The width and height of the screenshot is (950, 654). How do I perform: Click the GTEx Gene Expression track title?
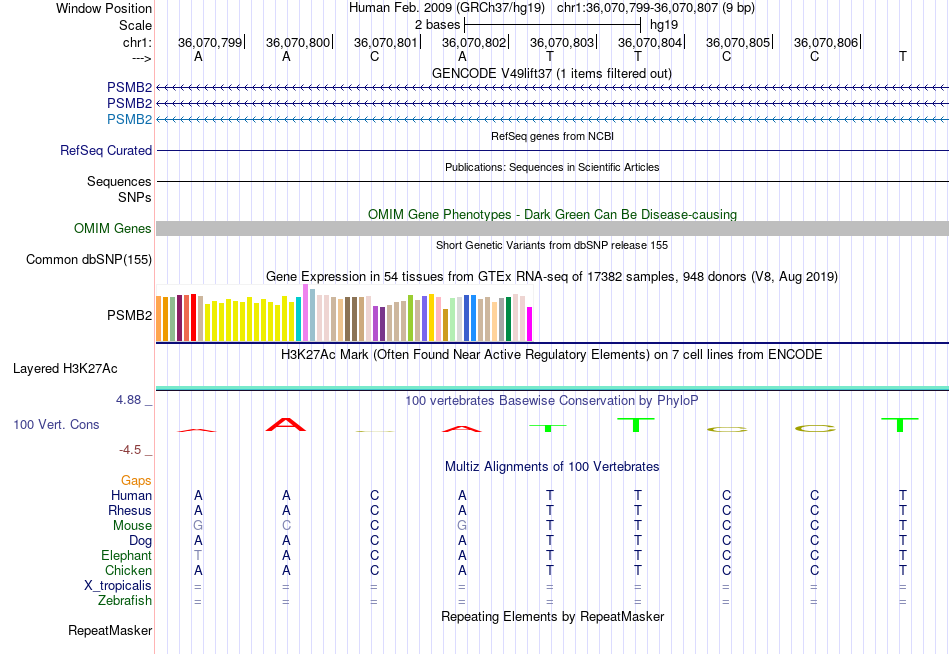pyautogui.click(x=552, y=276)
